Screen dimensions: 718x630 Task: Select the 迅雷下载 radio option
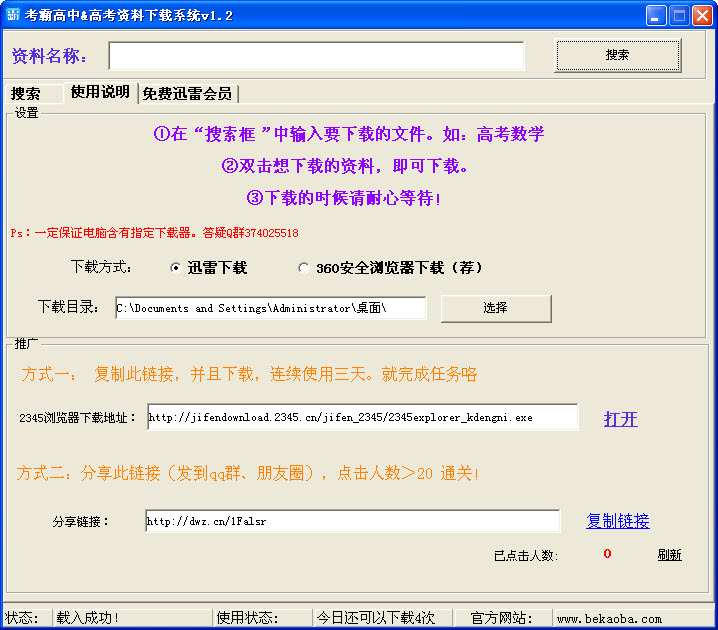(176, 268)
